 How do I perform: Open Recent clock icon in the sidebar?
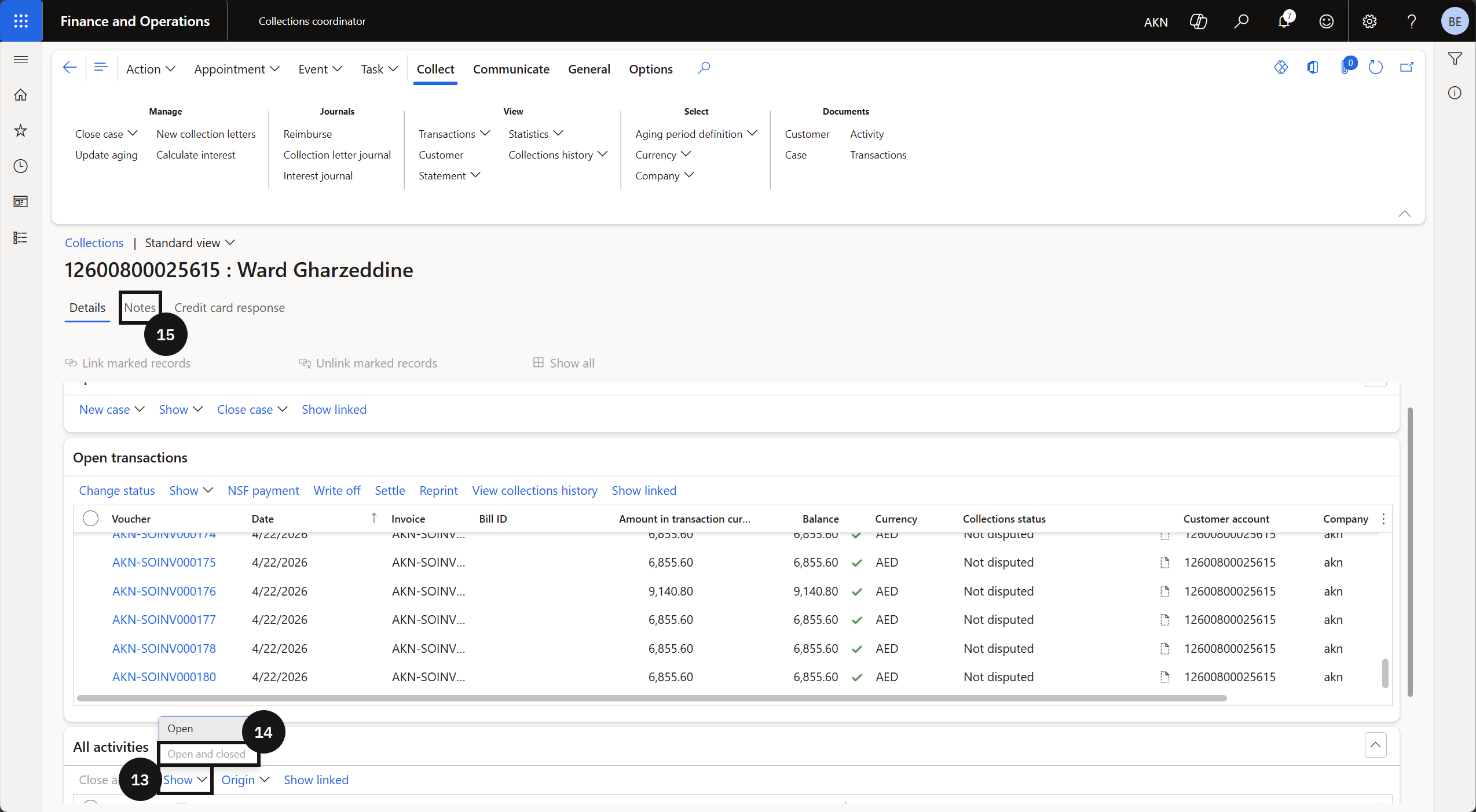coord(21,166)
